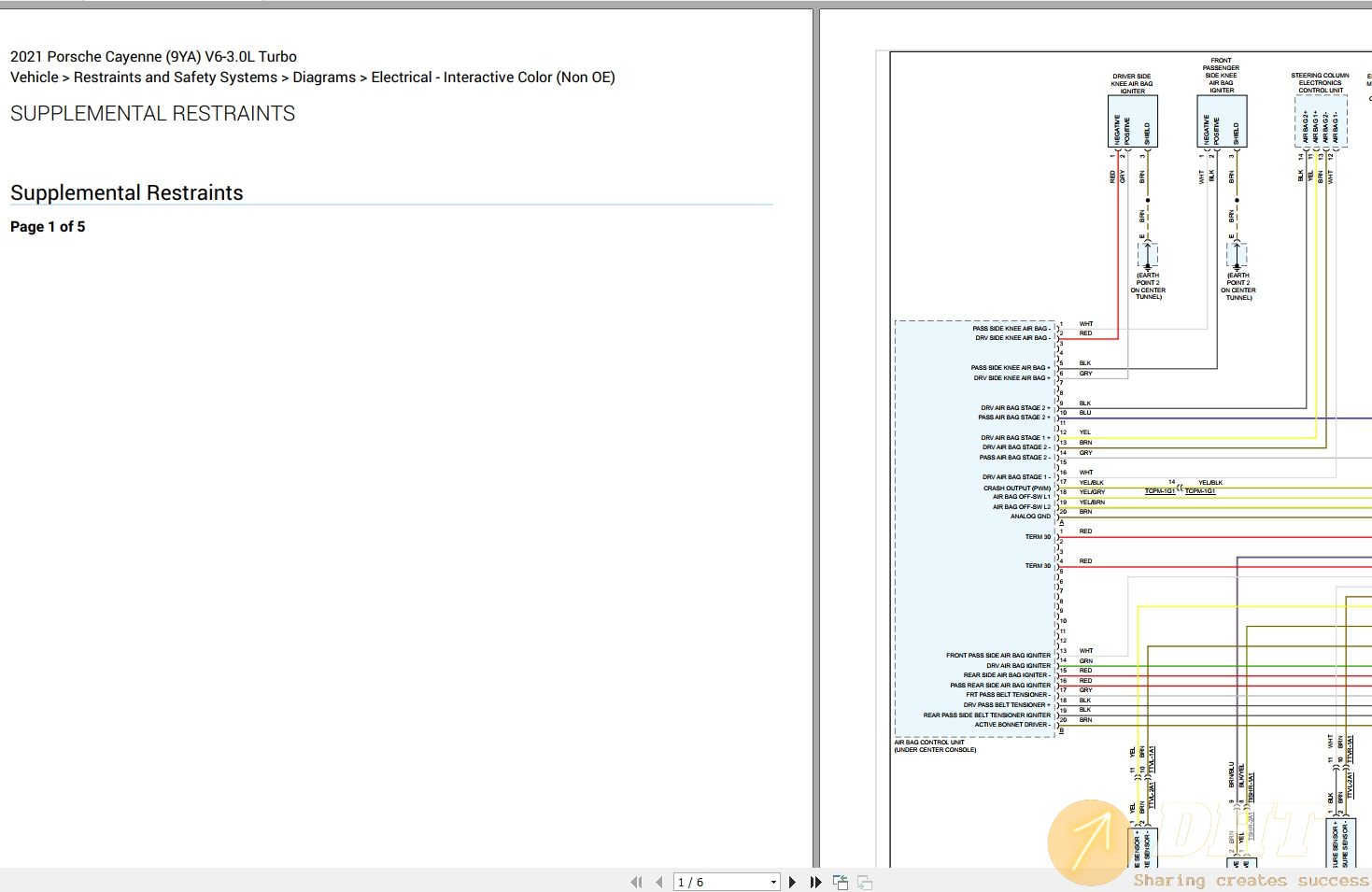Click the 'AIR BAG OFF-SW L1' pin label

click(1021, 497)
